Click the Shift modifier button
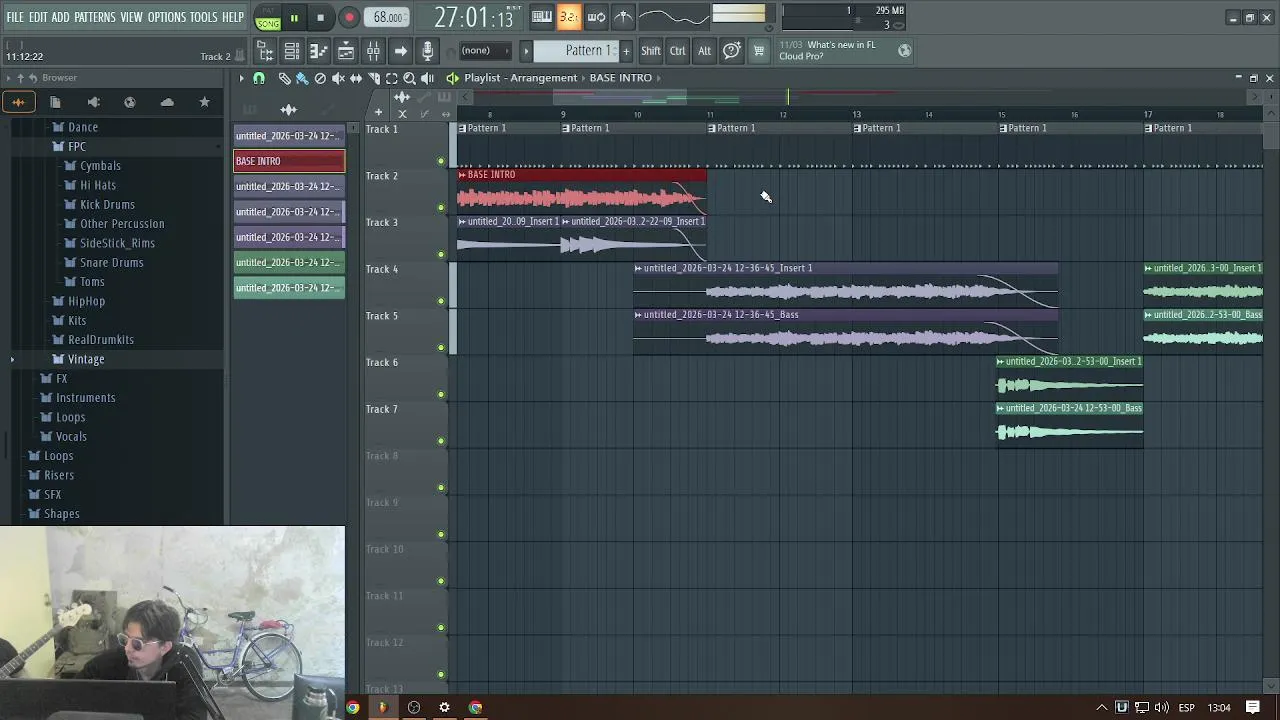This screenshot has width=1280, height=720. coord(651,51)
